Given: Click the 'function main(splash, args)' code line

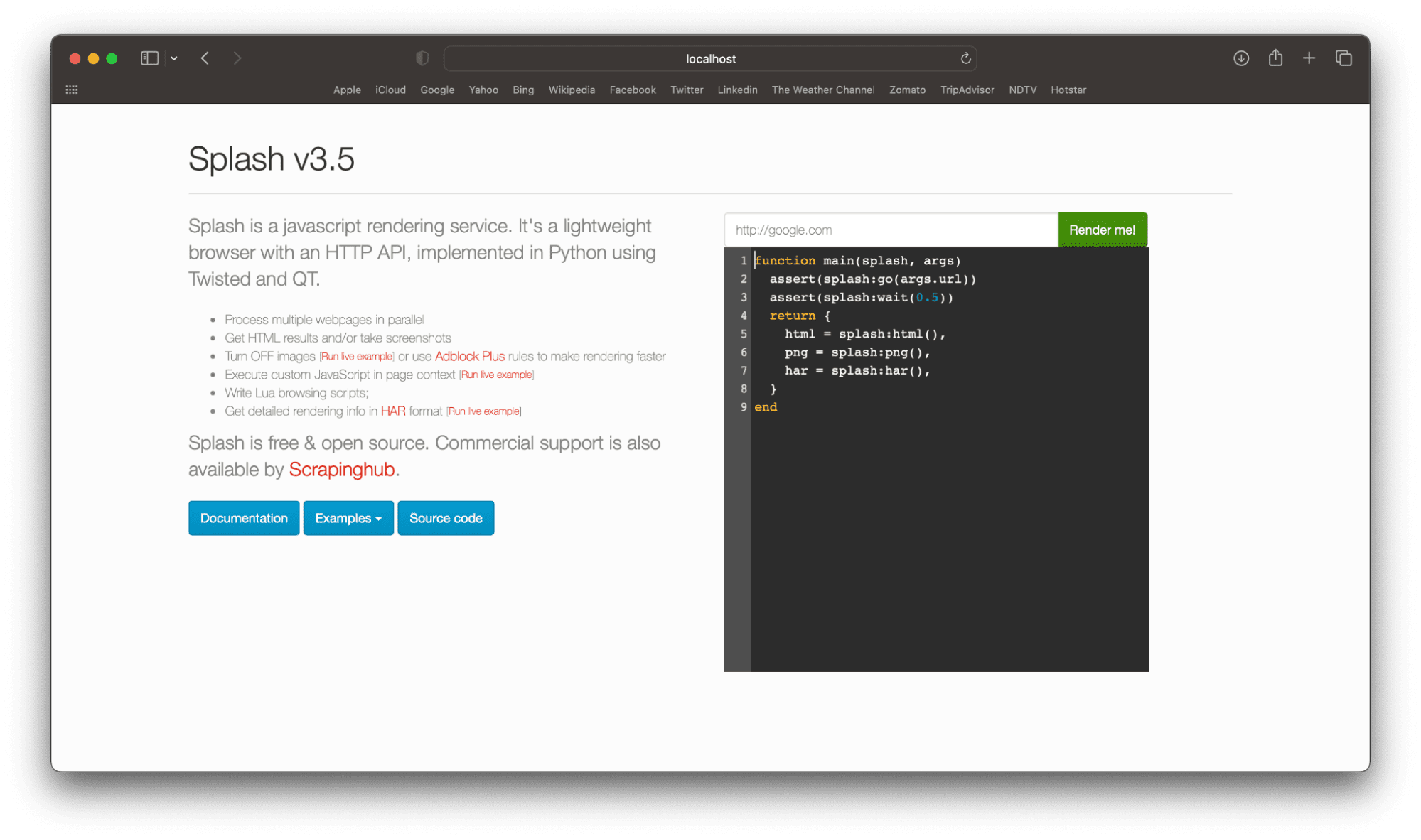Looking at the screenshot, I should 857,261.
